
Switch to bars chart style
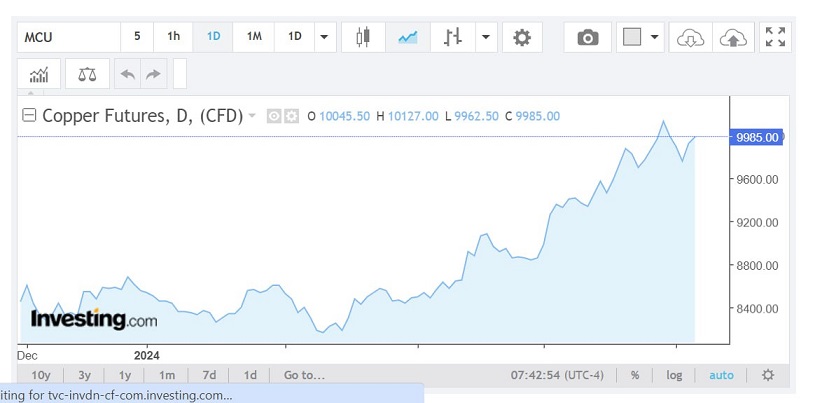(x=453, y=37)
